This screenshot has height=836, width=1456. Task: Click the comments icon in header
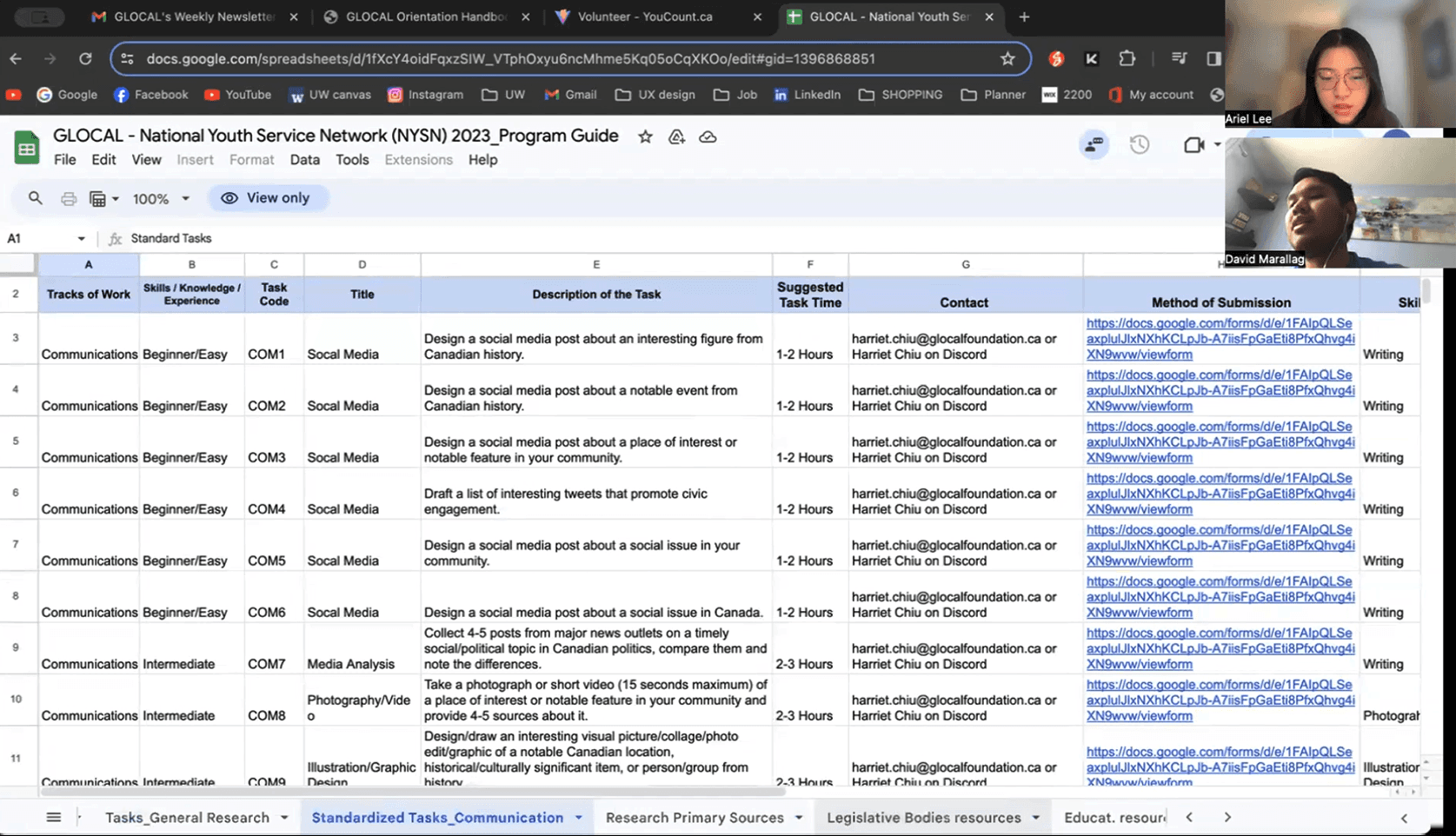[1094, 145]
